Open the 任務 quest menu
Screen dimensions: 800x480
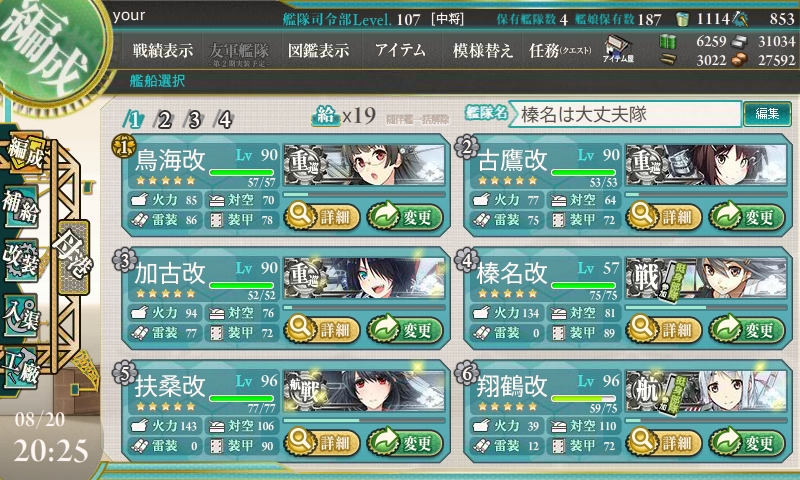[560, 50]
